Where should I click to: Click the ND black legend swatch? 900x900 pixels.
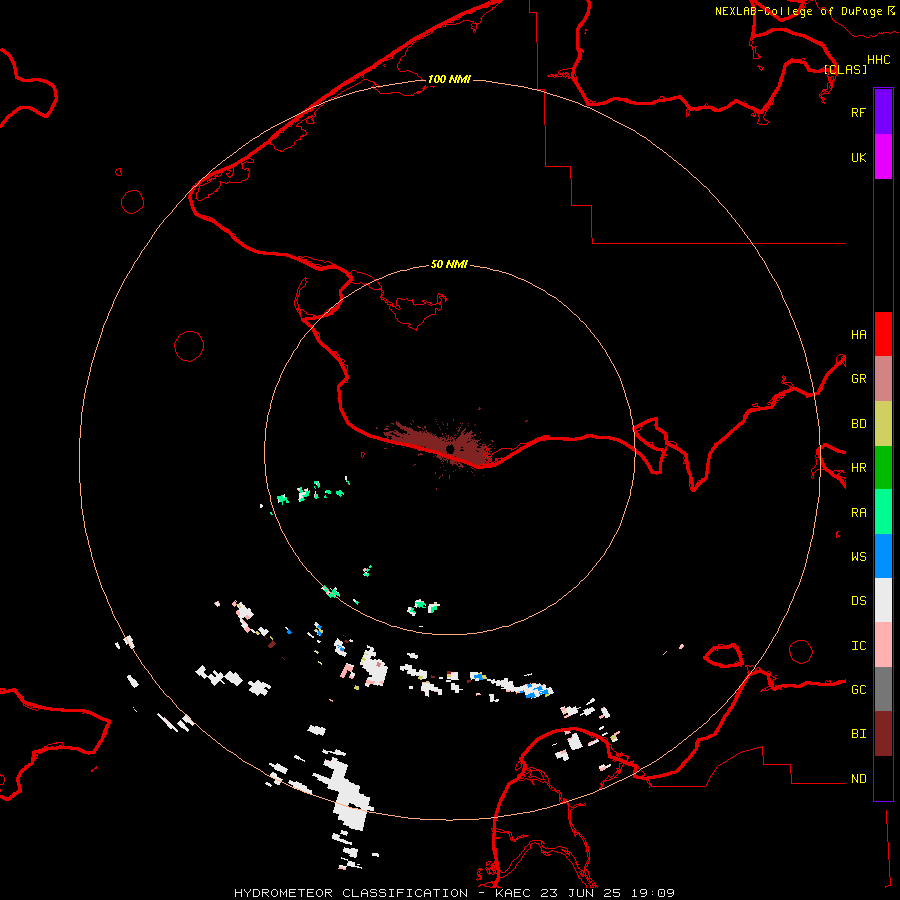click(883, 778)
